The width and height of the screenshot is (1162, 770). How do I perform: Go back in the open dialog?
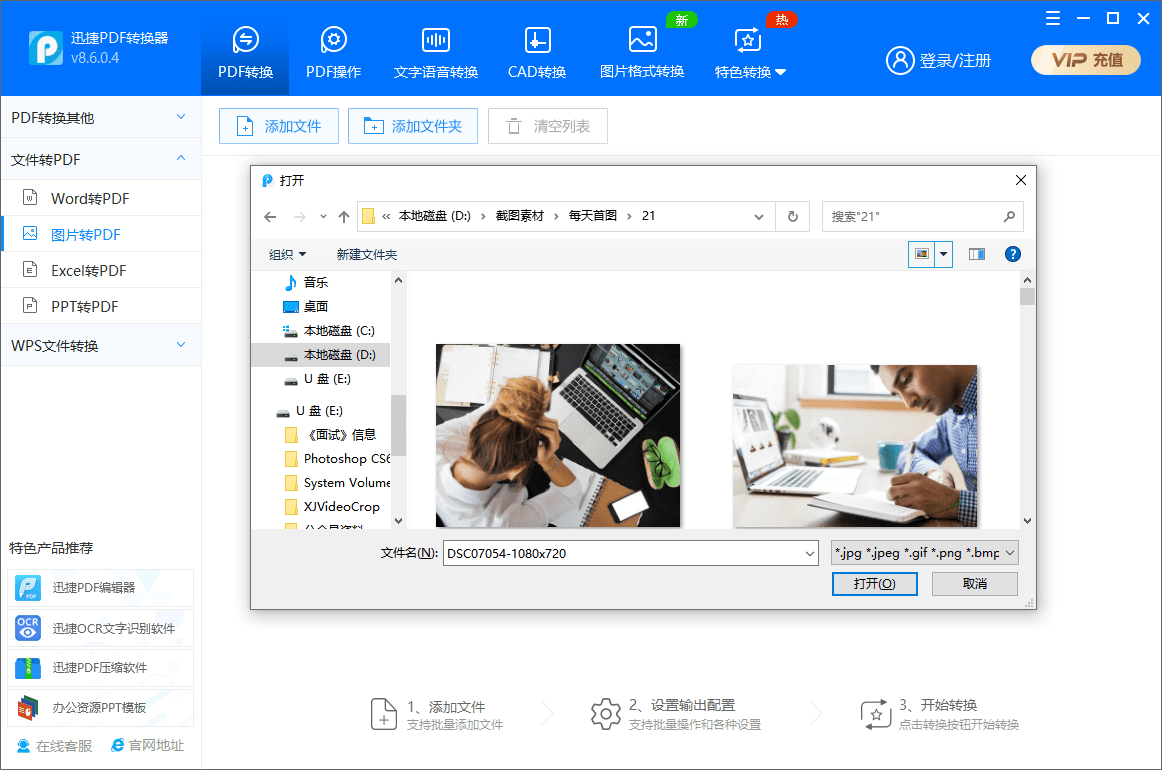tap(270, 216)
